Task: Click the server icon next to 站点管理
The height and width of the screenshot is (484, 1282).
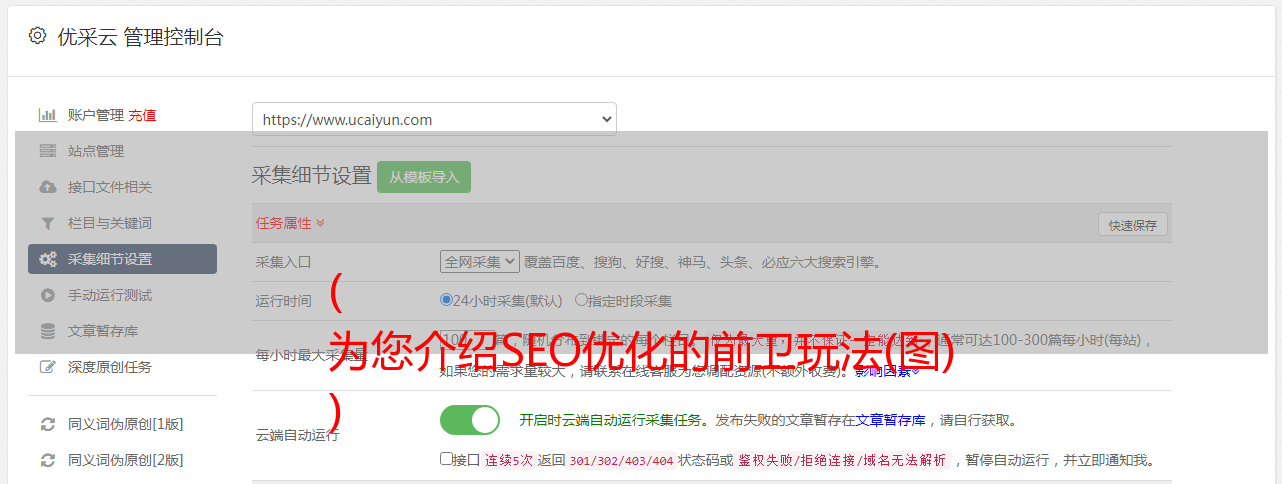Action: click(47, 151)
